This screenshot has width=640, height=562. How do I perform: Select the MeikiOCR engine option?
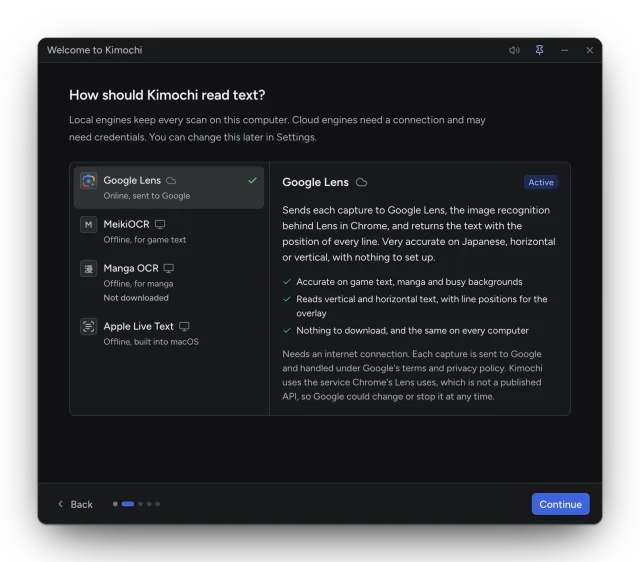[169, 231]
